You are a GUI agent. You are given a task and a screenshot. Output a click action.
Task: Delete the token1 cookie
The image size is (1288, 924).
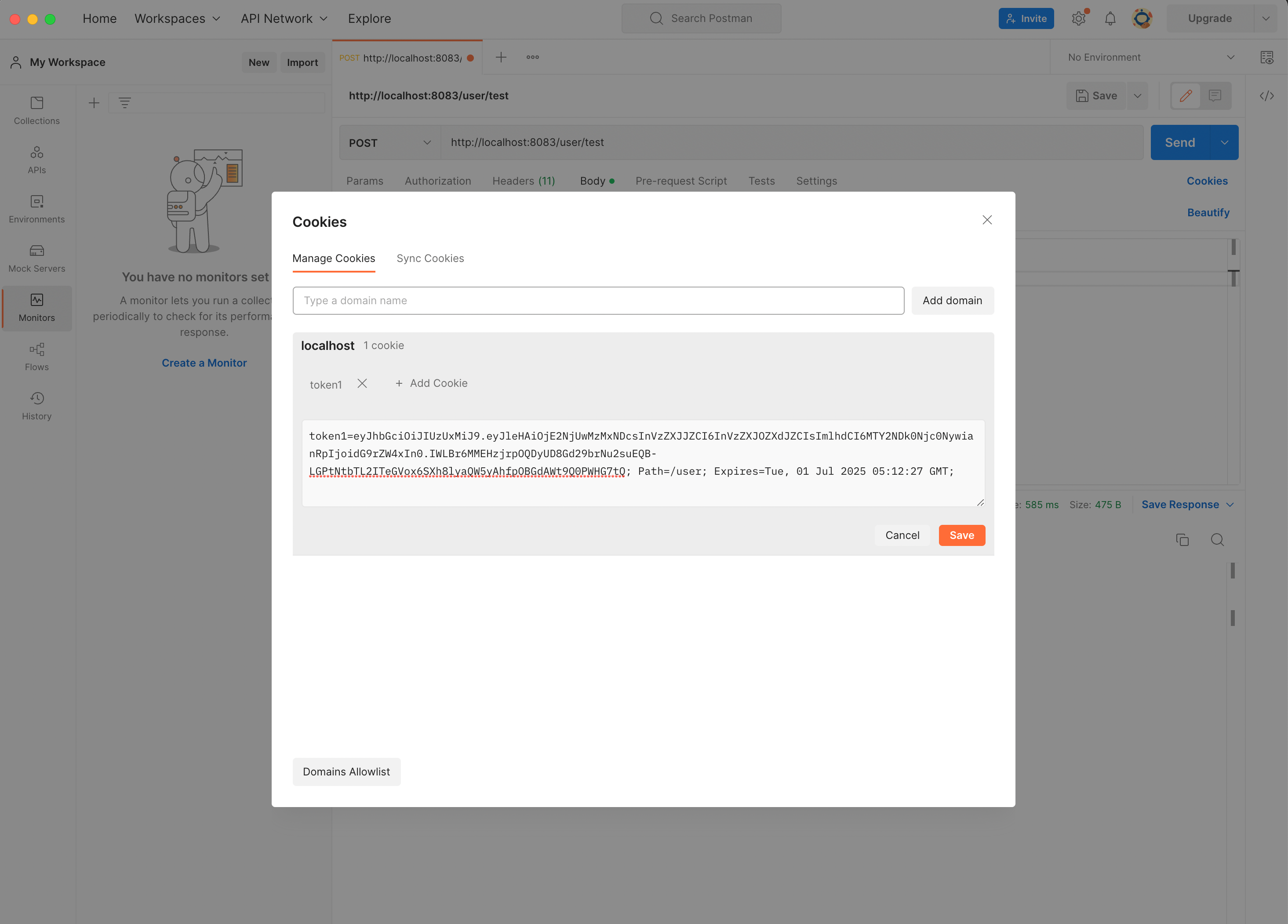pyautogui.click(x=362, y=383)
